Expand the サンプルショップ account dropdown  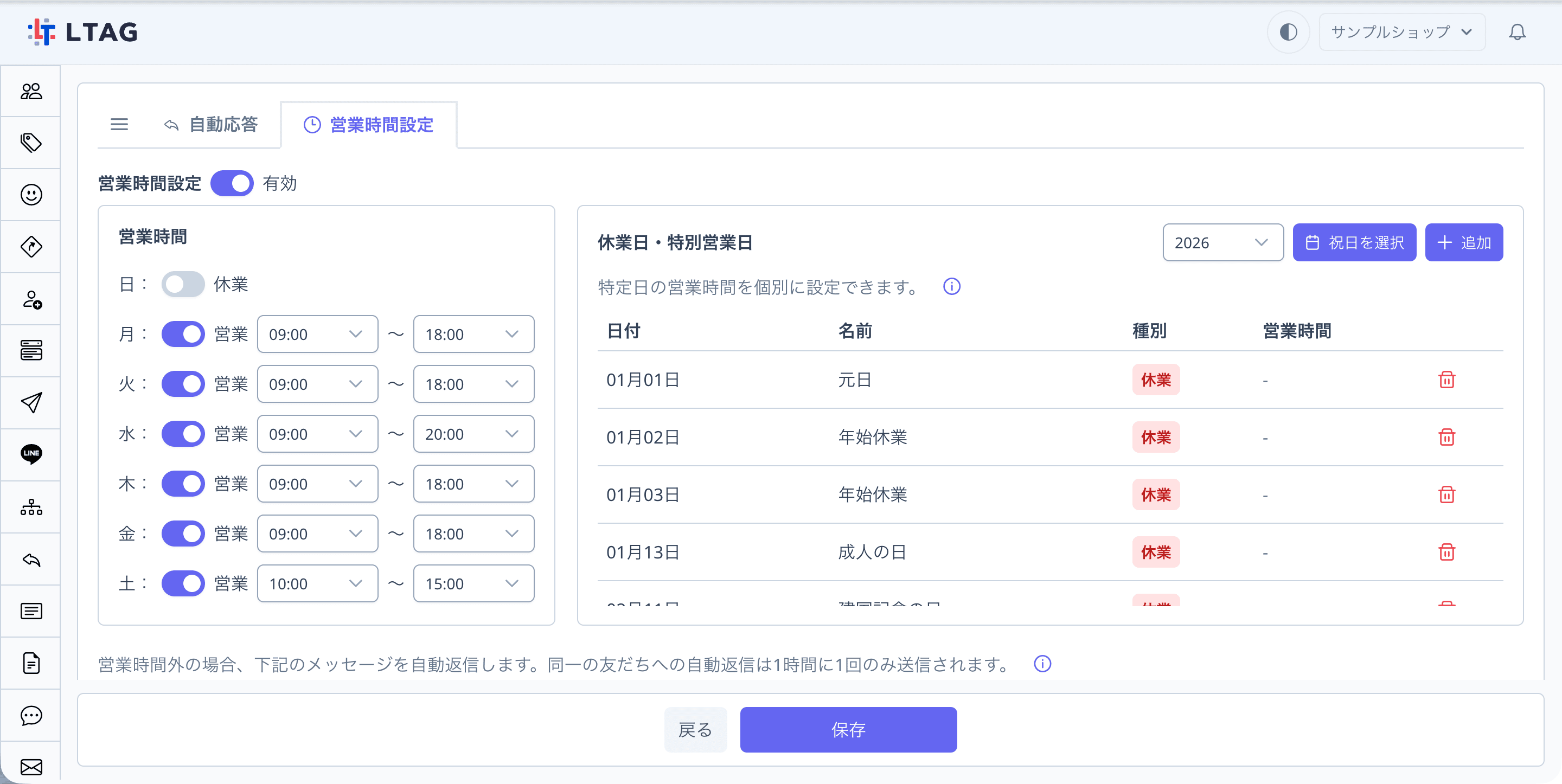click(x=1401, y=32)
